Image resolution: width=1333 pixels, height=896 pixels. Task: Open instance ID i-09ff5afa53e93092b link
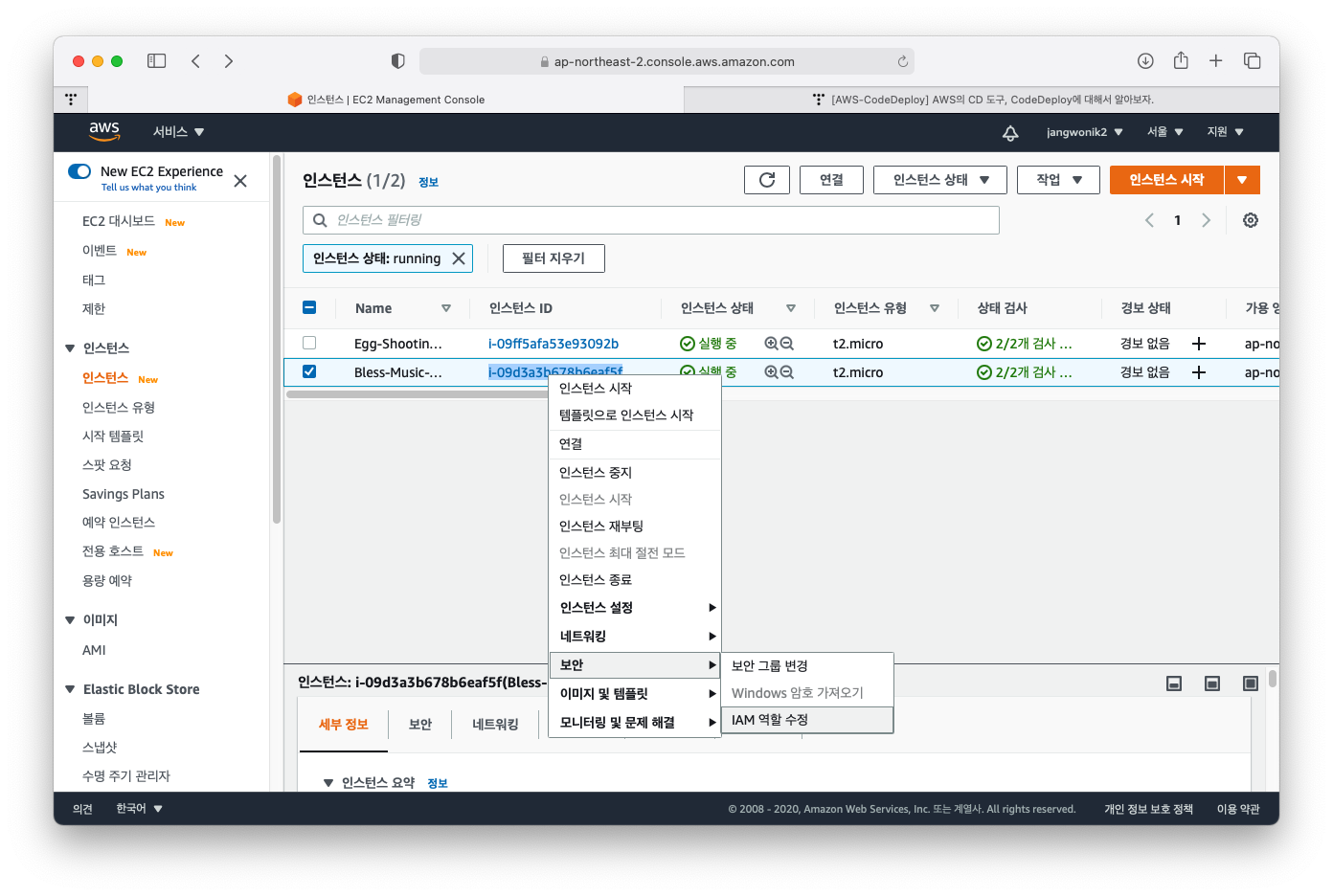pyautogui.click(x=554, y=344)
